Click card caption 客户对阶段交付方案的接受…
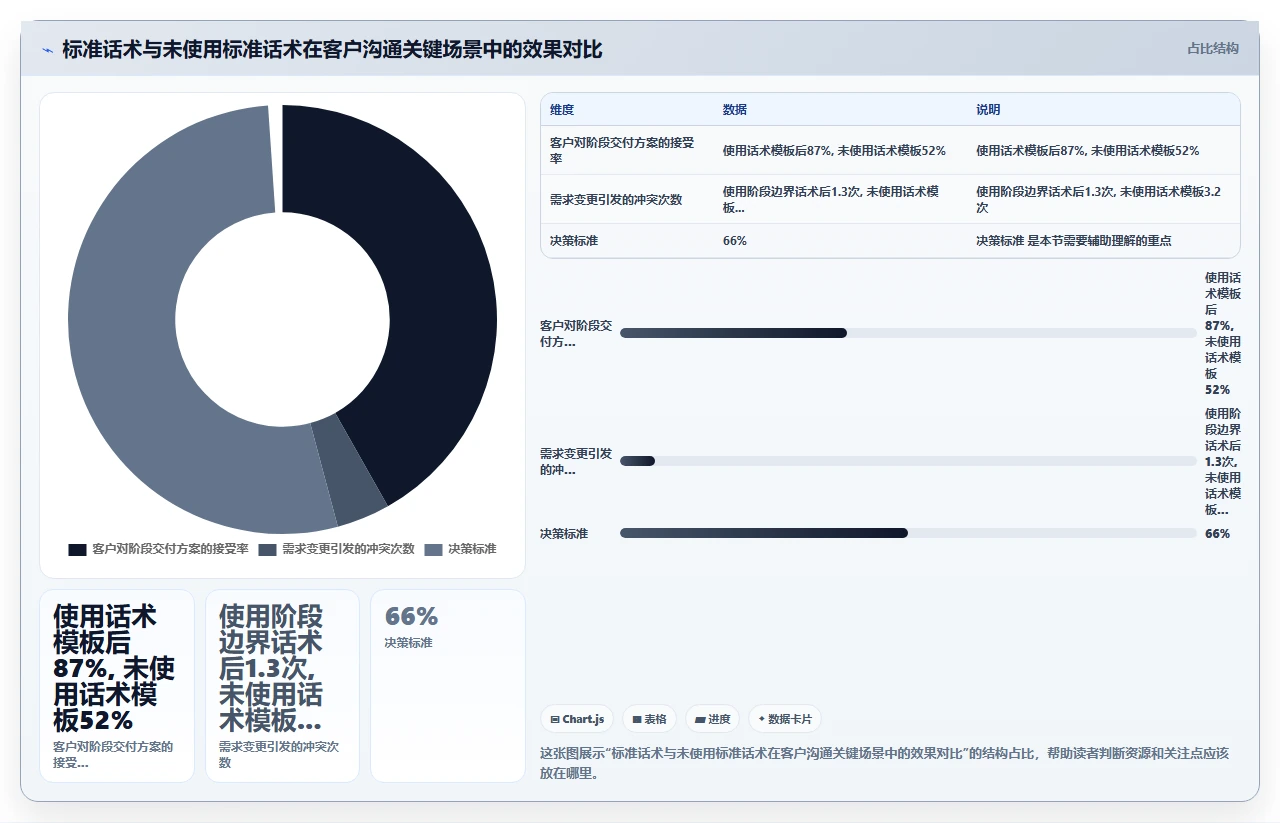The width and height of the screenshot is (1280, 823). pos(113,754)
